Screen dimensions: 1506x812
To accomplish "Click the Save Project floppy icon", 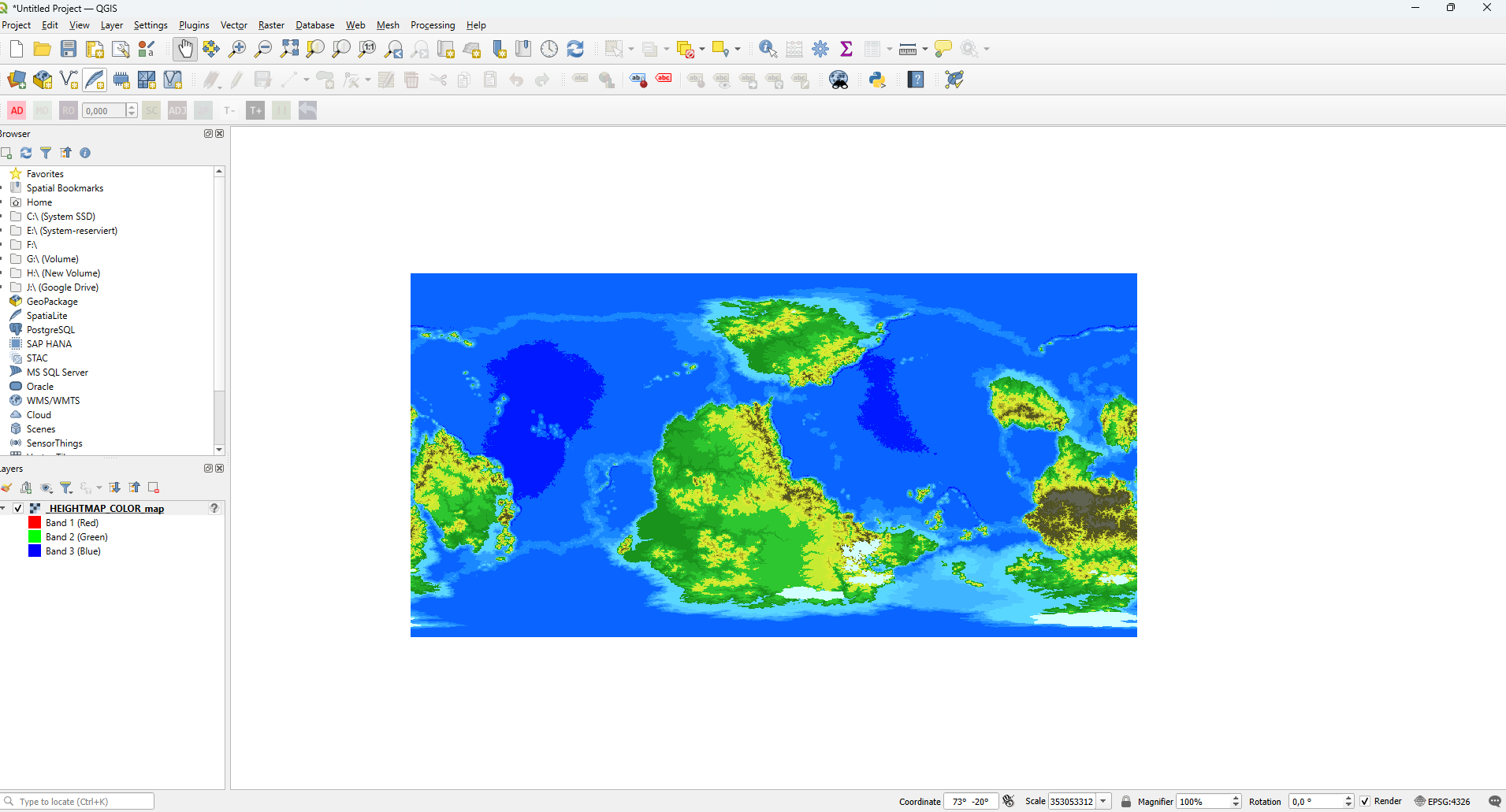I will click(x=69, y=49).
